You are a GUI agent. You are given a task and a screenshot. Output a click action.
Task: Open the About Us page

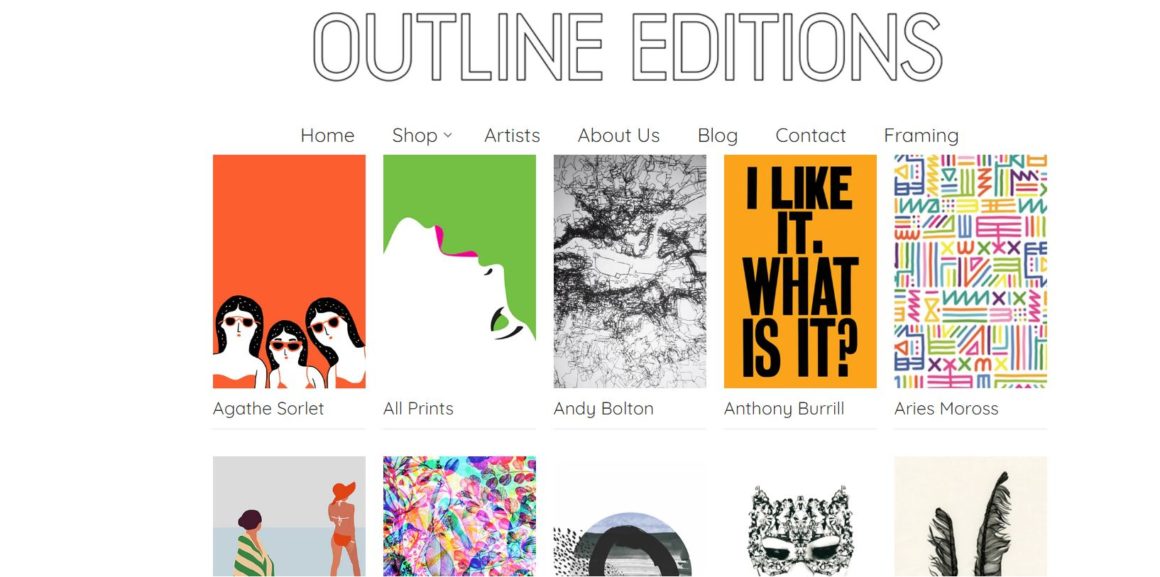[618, 135]
